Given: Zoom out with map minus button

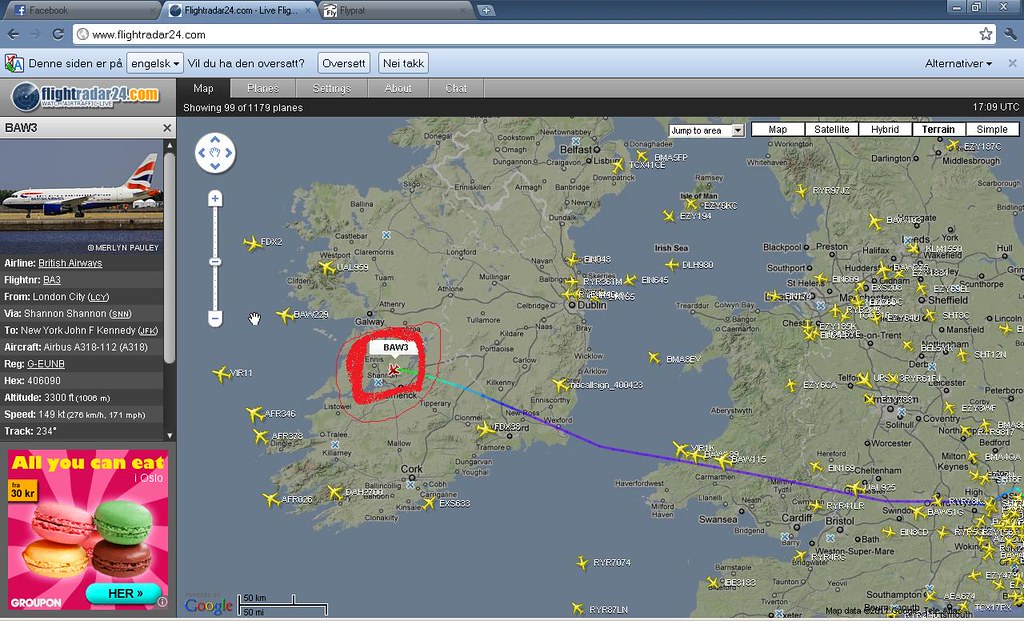Looking at the screenshot, I should (x=215, y=319).
